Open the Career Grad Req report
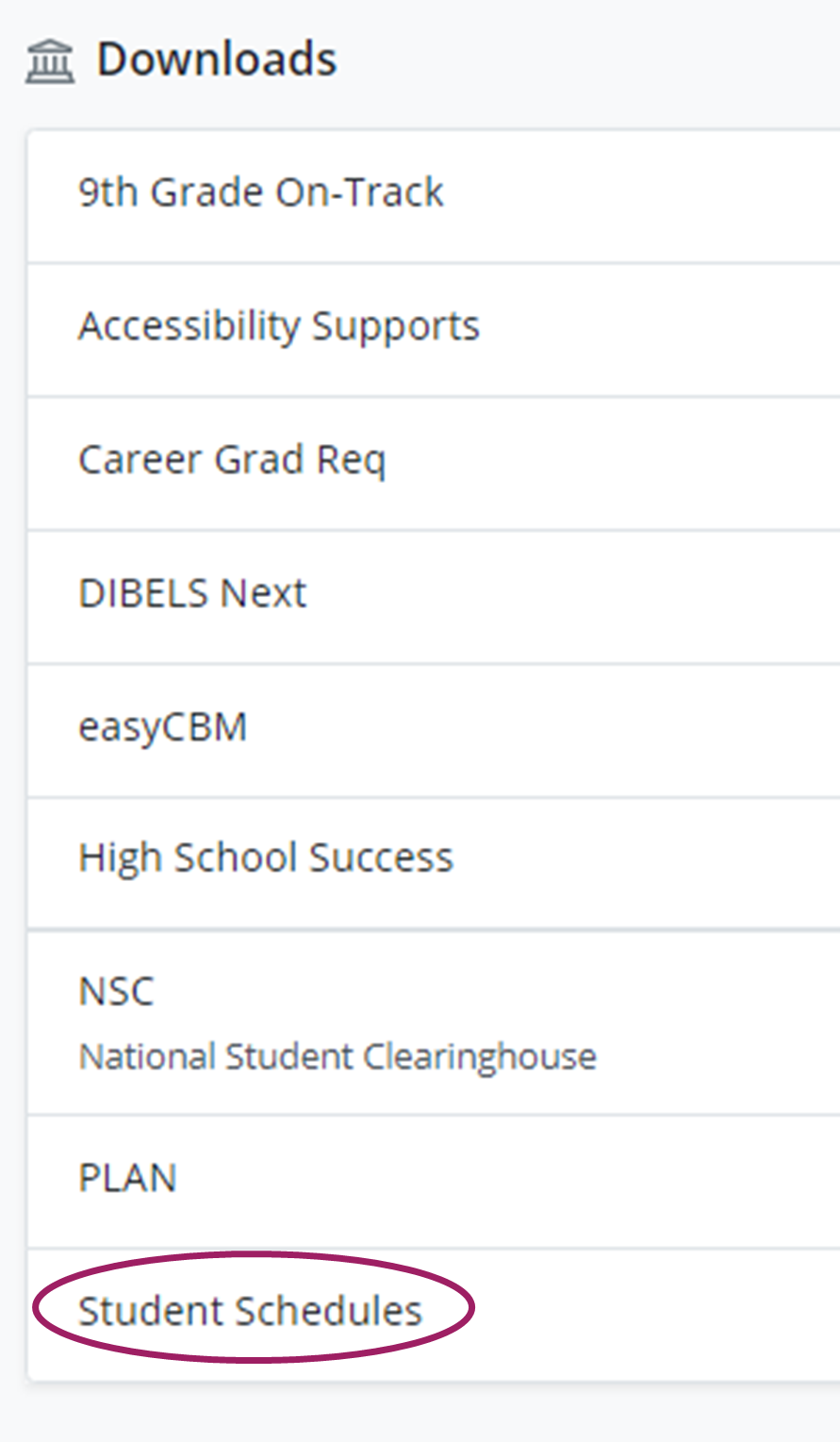The image size is (840, 1442). pos(232,459)
